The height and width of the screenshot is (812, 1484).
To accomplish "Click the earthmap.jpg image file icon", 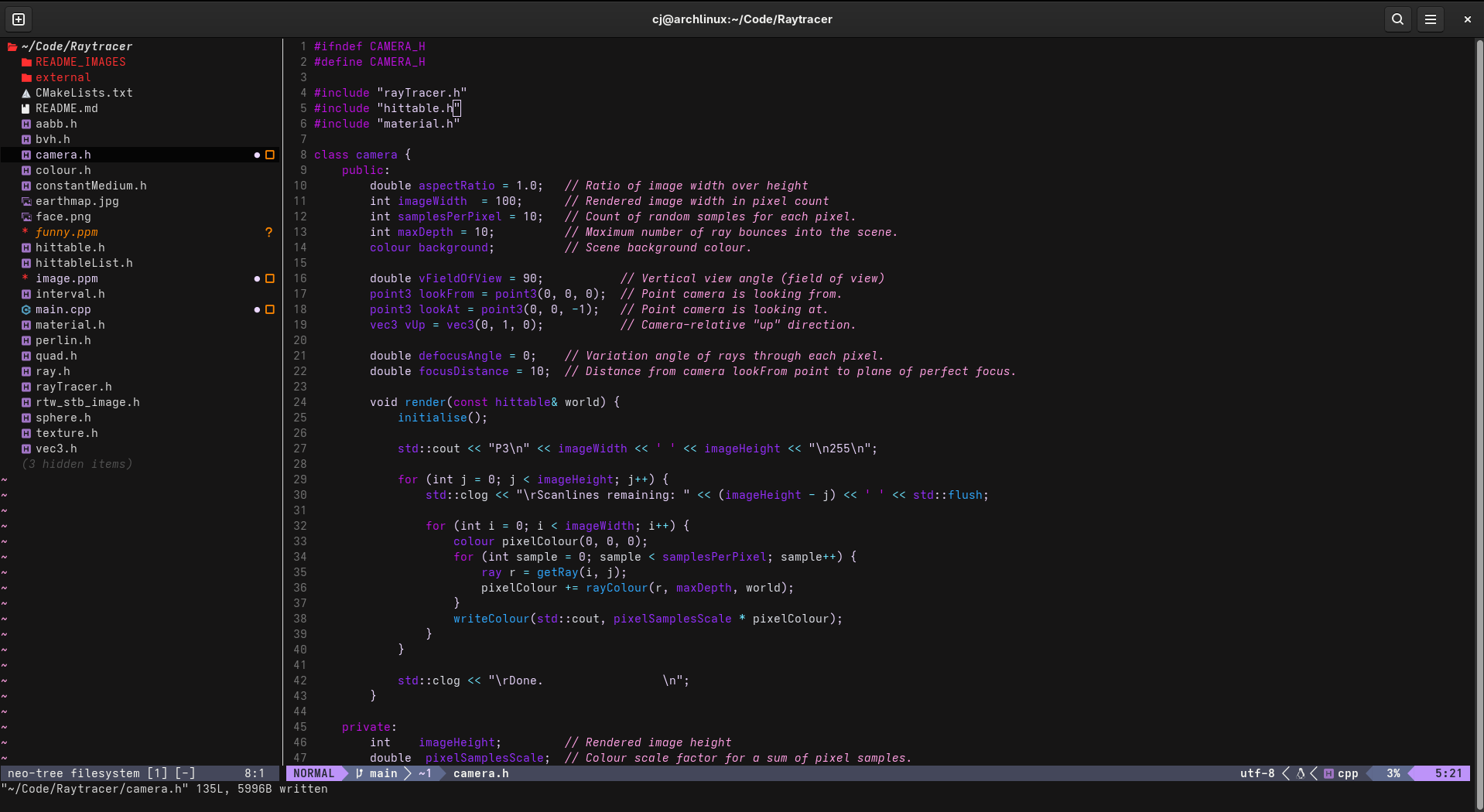I will (x=26, y=201).
